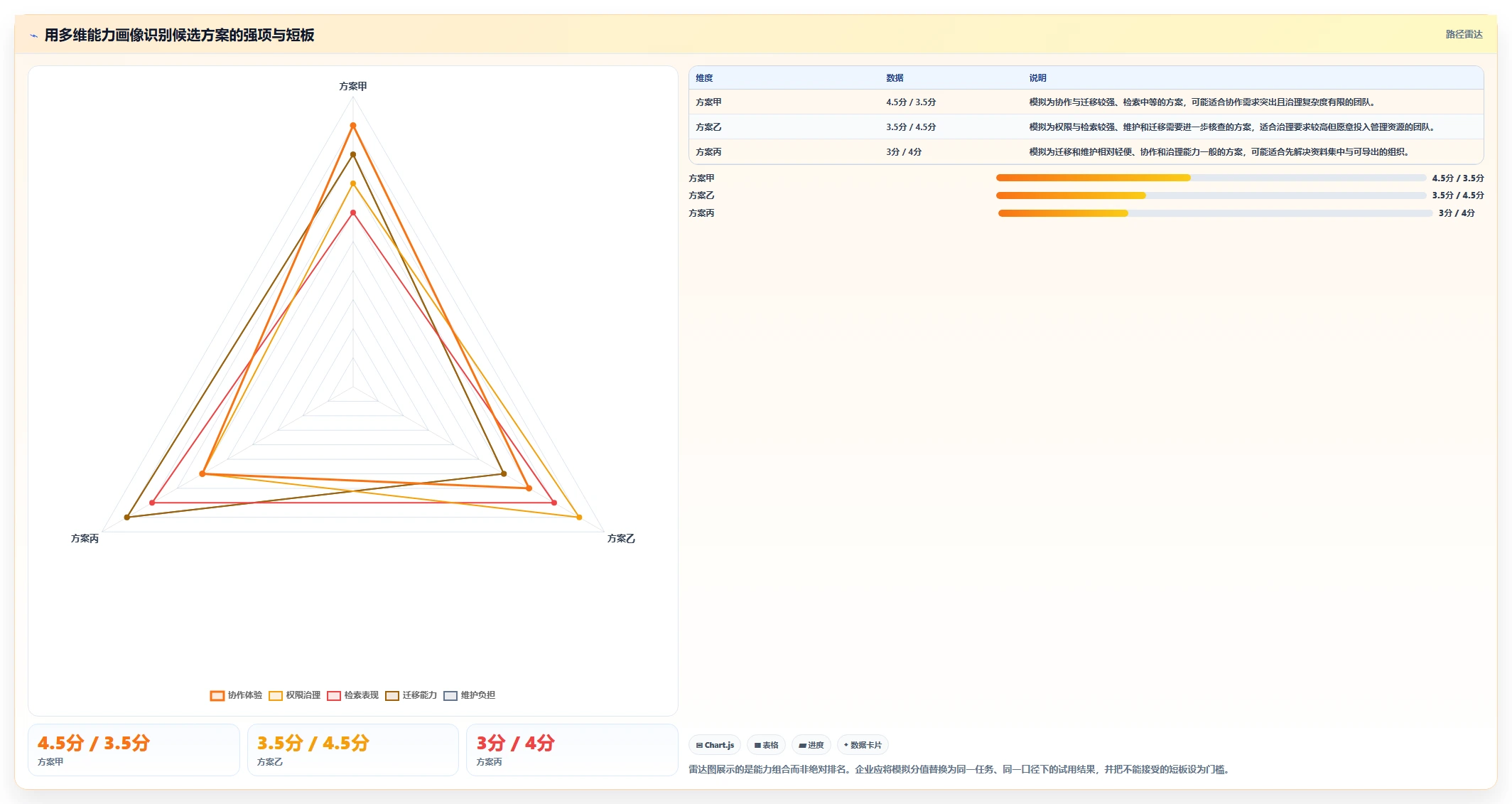Click the progress list label 方案甲
This screenshot has width=1512, height=804.
pyautogui.click(x=701, y=178)
